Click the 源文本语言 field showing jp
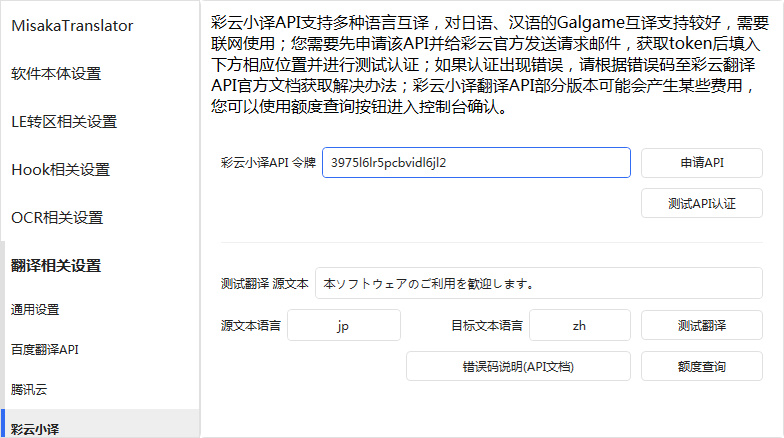This screenshot has height=438, width=784. 342,326
